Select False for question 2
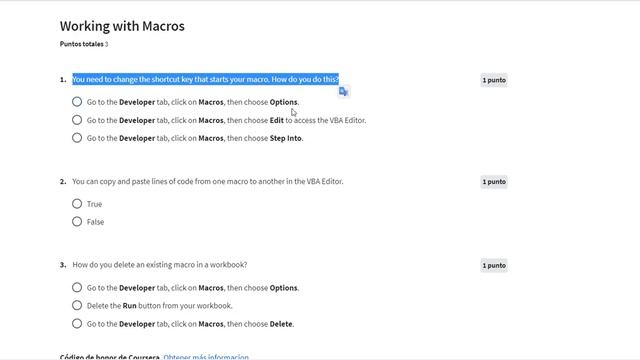 click(x=77, y=222)
